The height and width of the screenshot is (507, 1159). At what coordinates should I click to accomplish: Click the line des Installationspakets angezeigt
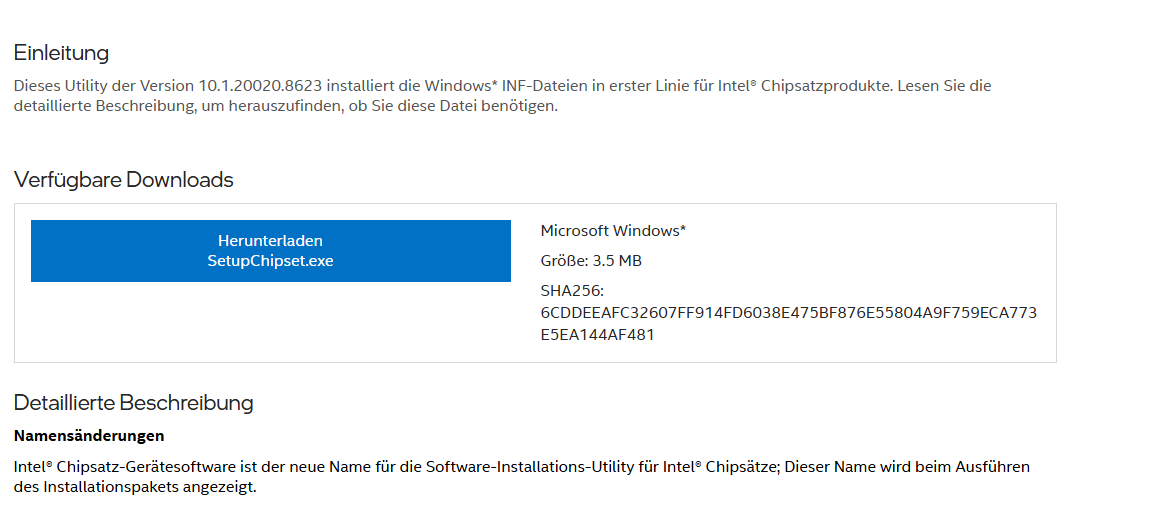(135, 488)
